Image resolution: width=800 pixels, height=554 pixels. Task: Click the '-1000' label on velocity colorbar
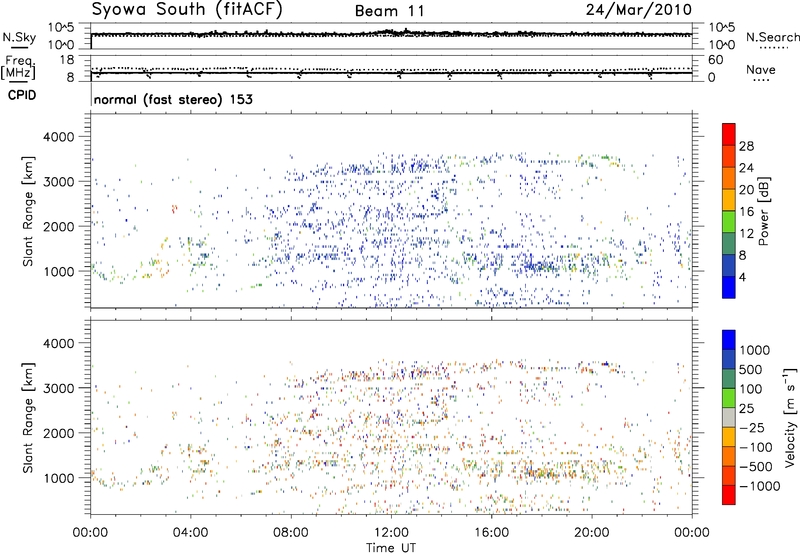[x=759, y=486]
